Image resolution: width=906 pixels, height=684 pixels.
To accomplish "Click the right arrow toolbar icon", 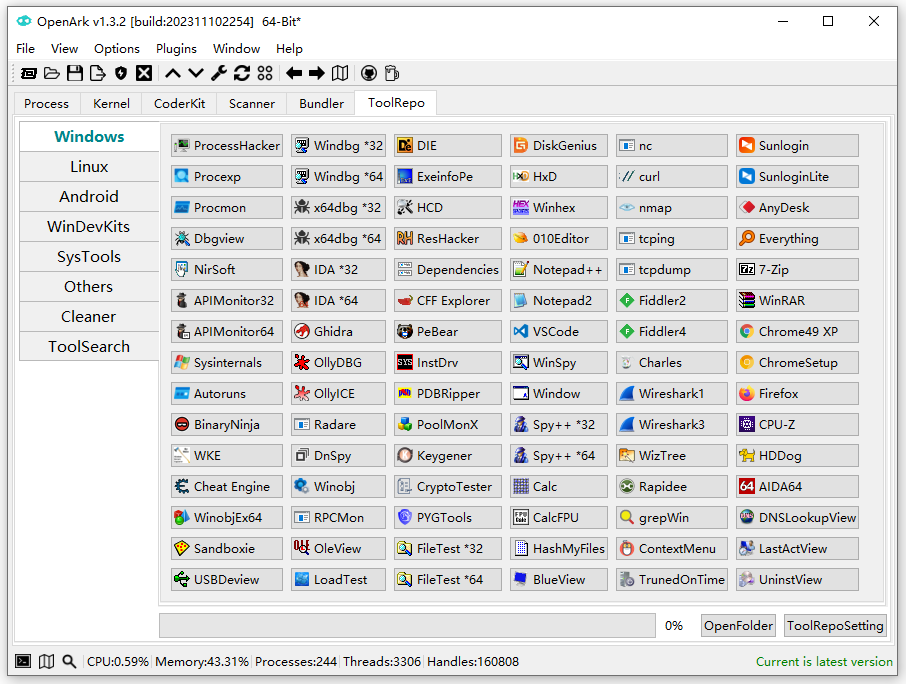I will coord(317,73).
